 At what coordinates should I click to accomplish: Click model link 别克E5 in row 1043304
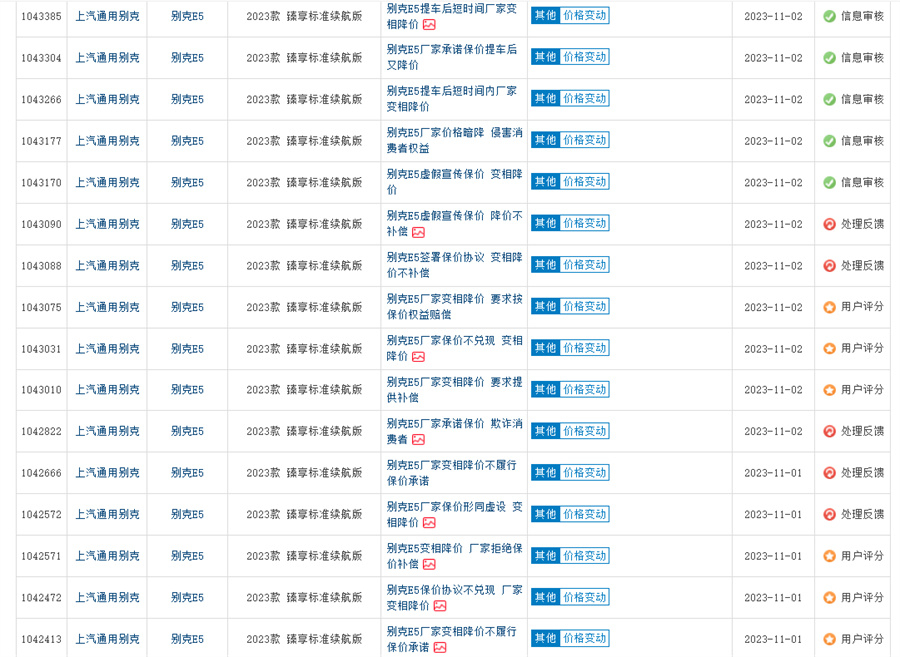pyautogui.click(x=187, y=58)
